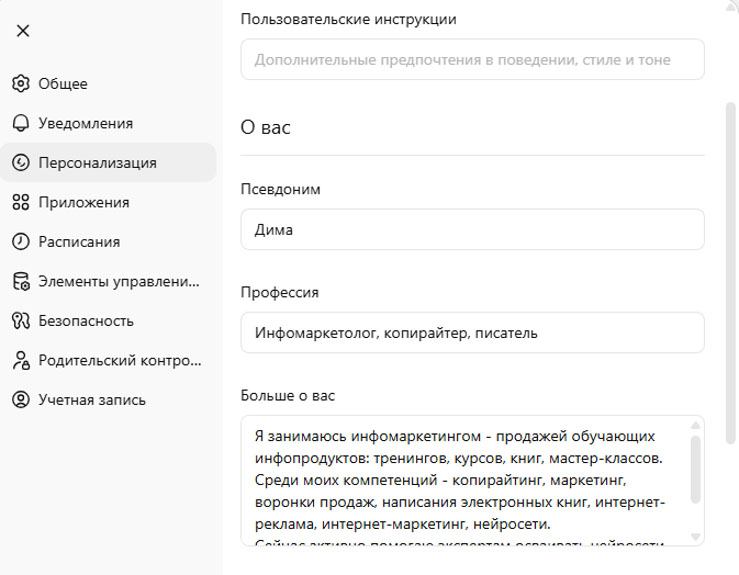Click the Больше о вас textarea scrollbar
739x575 pixels.
click(x=695, y=470)
